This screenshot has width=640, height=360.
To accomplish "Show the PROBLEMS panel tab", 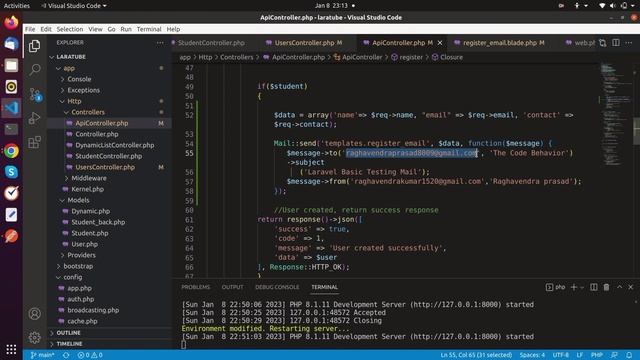I will click(196, 287).
